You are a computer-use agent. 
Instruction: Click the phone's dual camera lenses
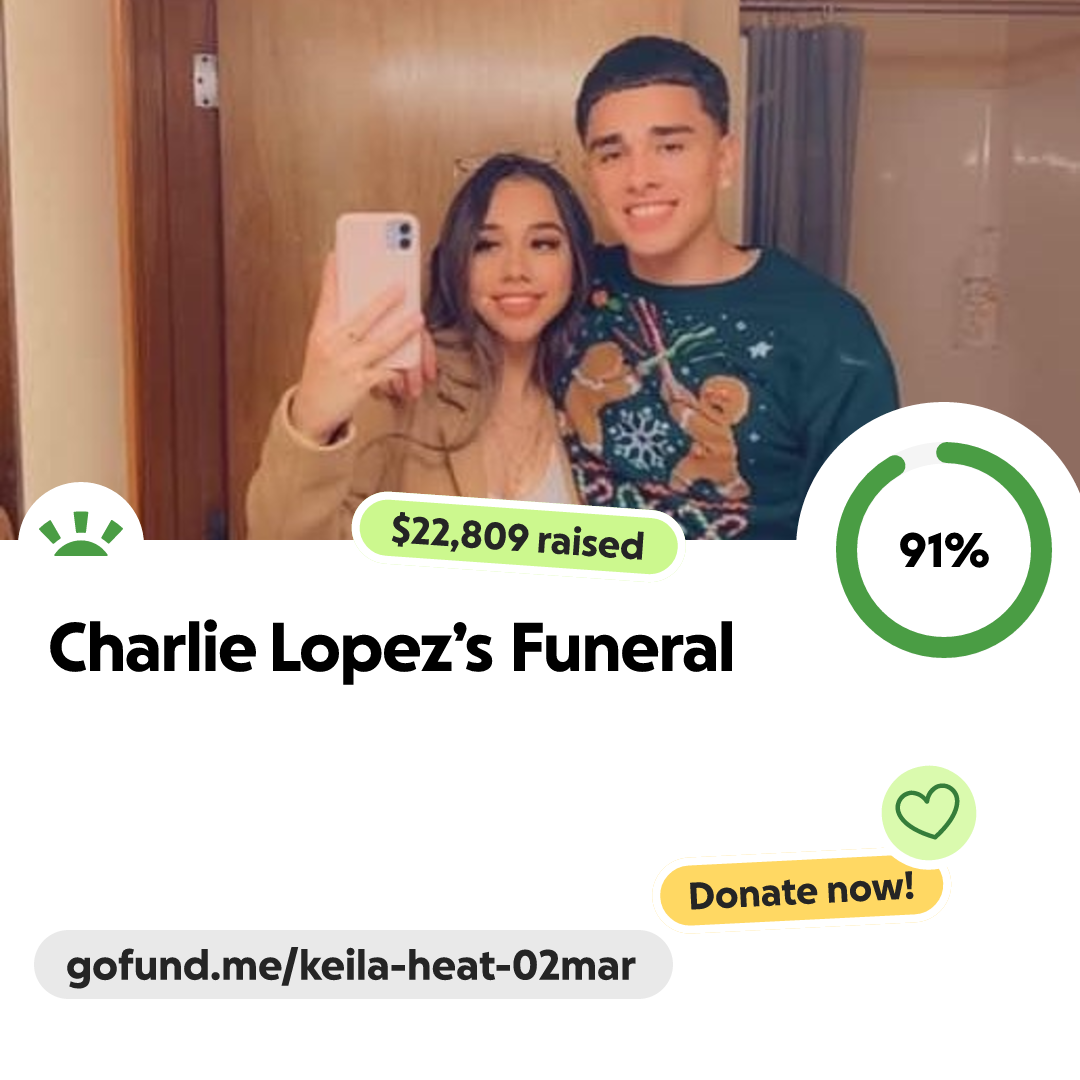[x=403, y=236]
